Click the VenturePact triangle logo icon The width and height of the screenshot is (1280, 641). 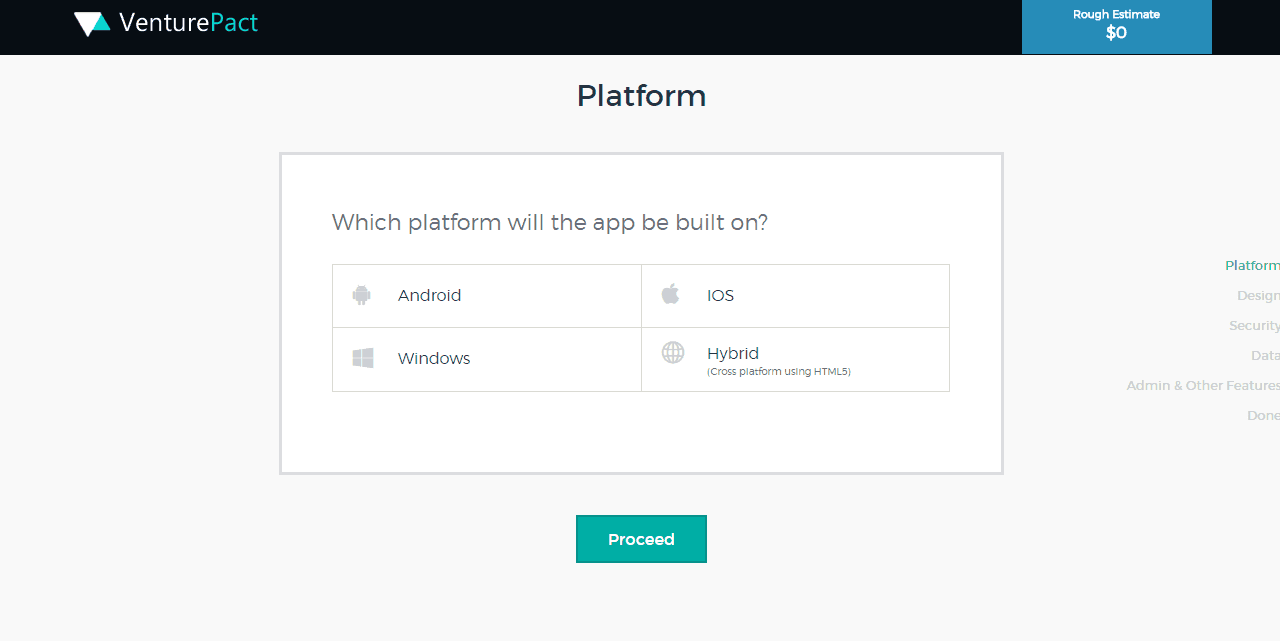92,24
